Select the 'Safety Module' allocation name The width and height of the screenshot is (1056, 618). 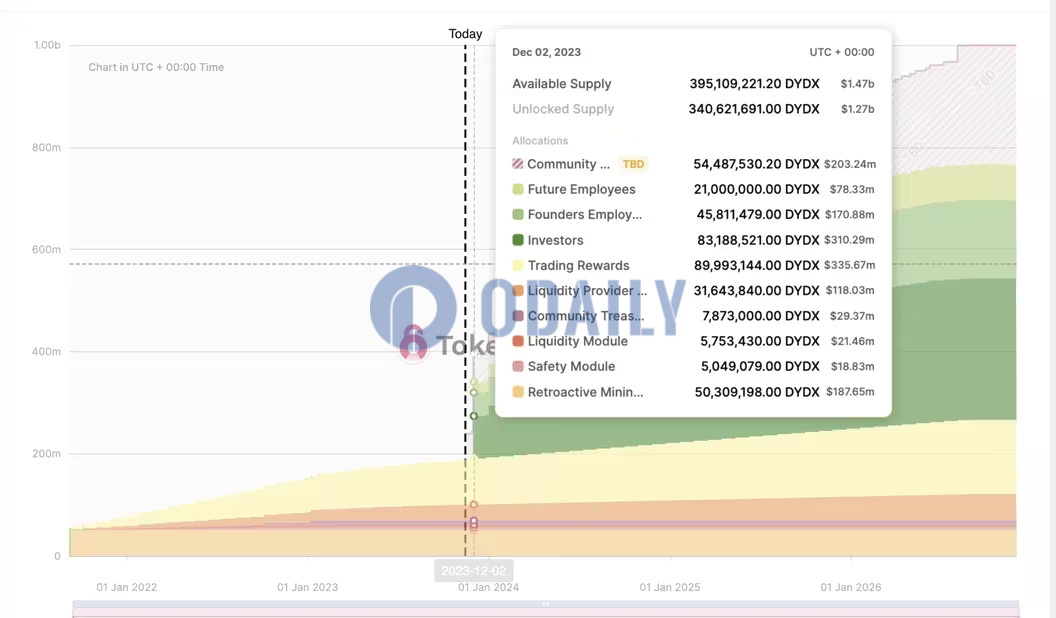pyautogui.click(x=571, y=366)
